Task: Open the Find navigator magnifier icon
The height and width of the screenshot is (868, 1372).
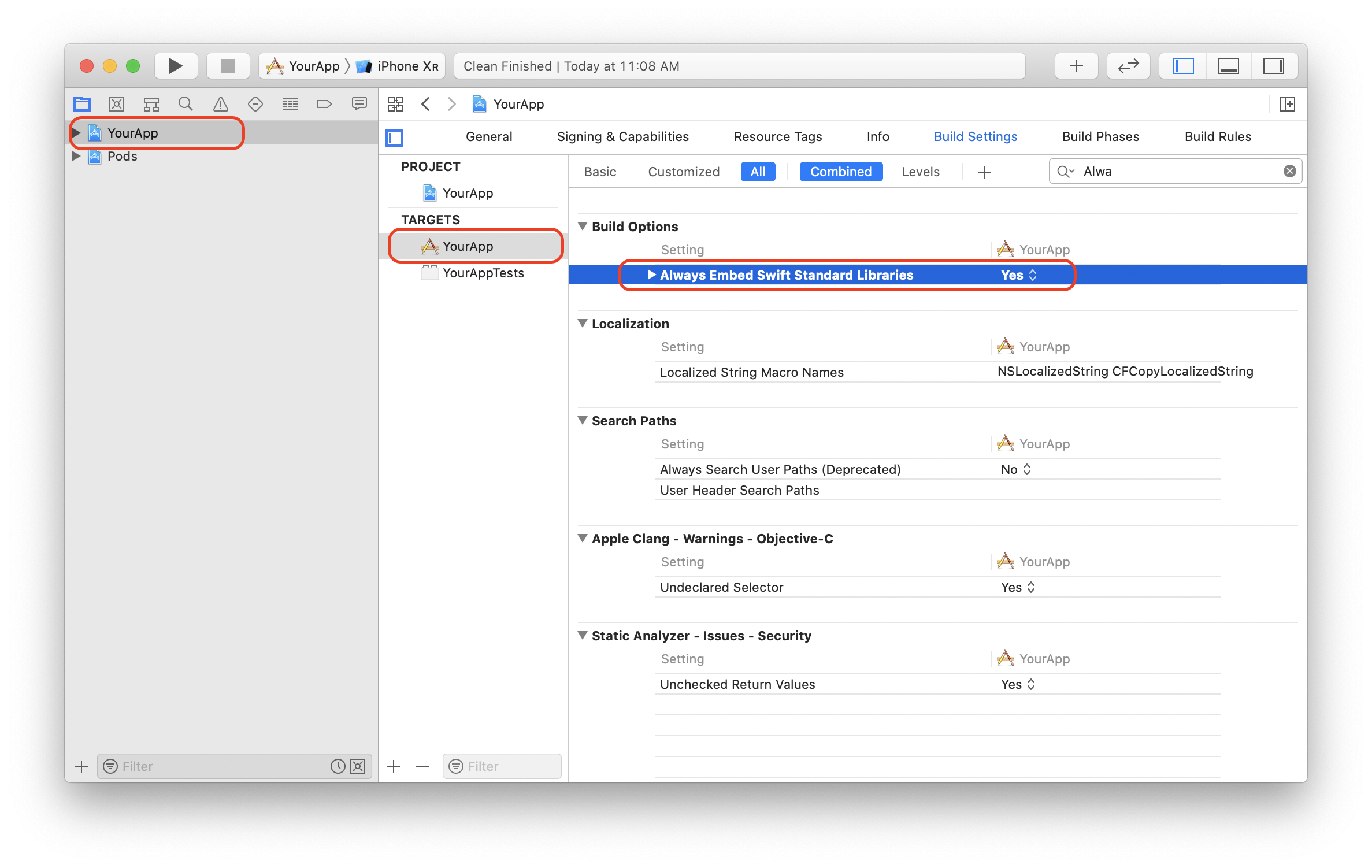Action: click(186, 104)
